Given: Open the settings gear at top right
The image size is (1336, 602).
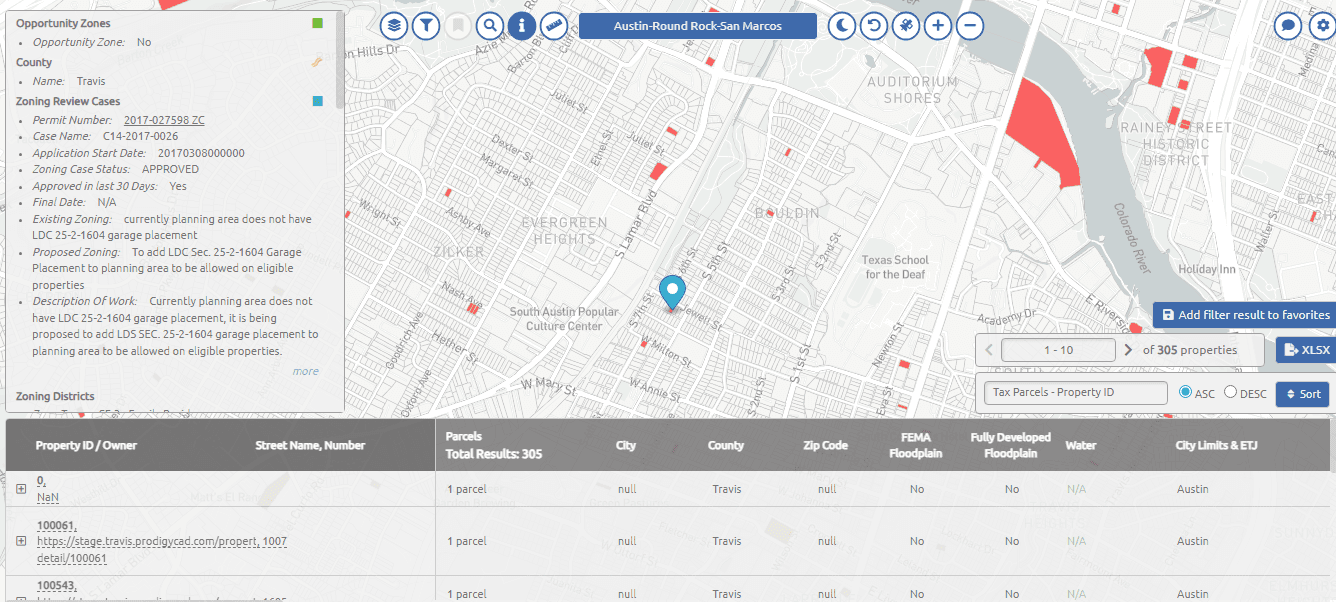Looking at the screenshot, I should pos(1322,26).
